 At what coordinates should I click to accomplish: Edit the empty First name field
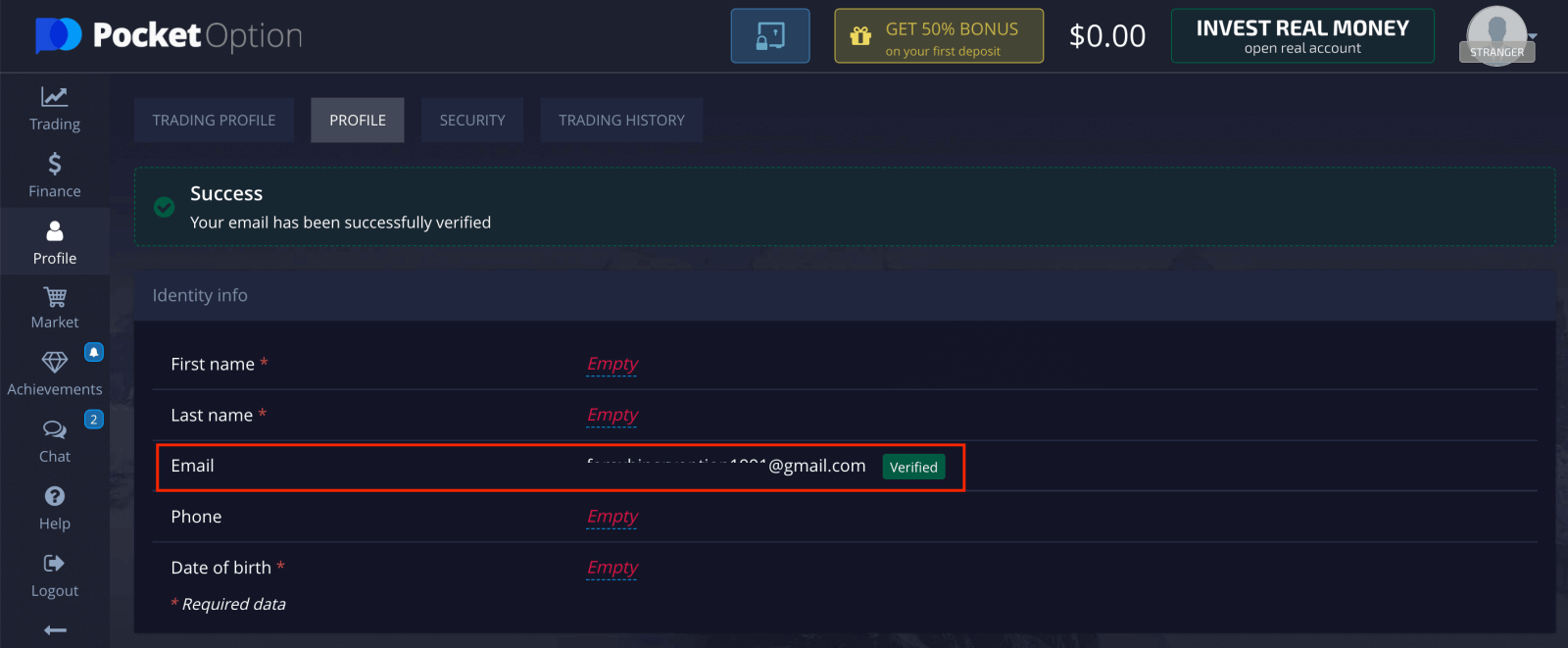pos(612,365)
